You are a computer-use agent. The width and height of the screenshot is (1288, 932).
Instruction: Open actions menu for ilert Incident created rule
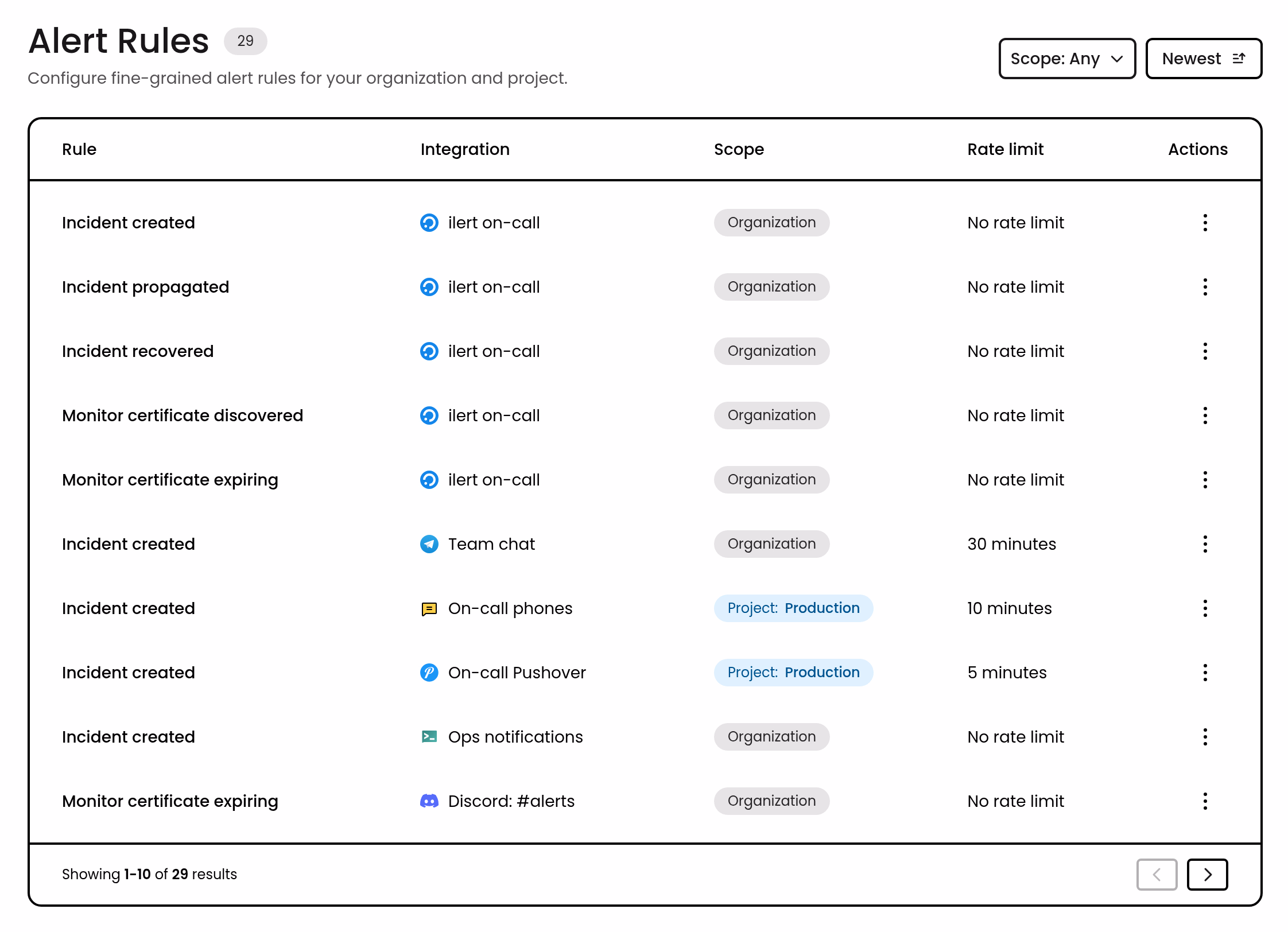coord(1205,223)
